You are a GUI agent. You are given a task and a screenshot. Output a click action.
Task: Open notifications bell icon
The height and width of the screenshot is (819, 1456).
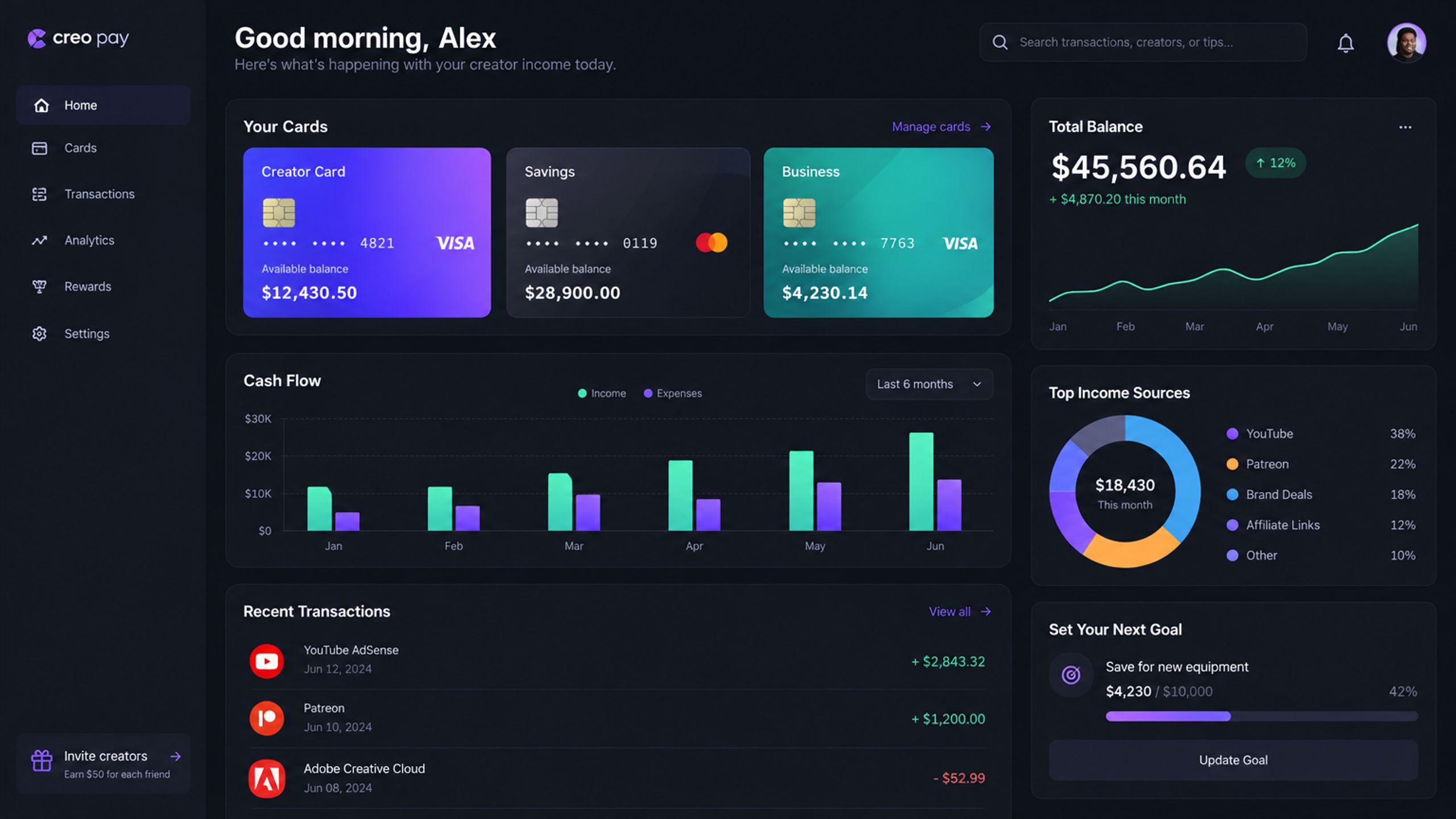(1345, 43)
